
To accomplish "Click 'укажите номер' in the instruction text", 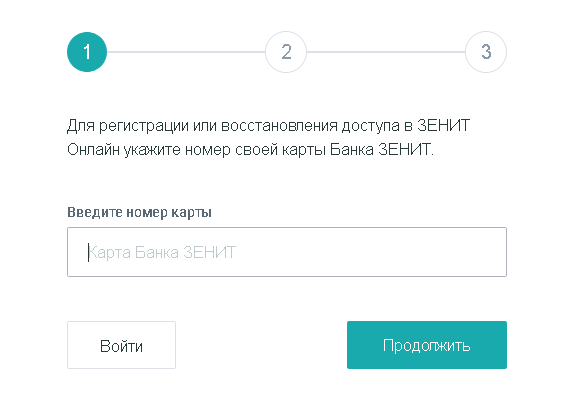I will (x=177, y=150).
